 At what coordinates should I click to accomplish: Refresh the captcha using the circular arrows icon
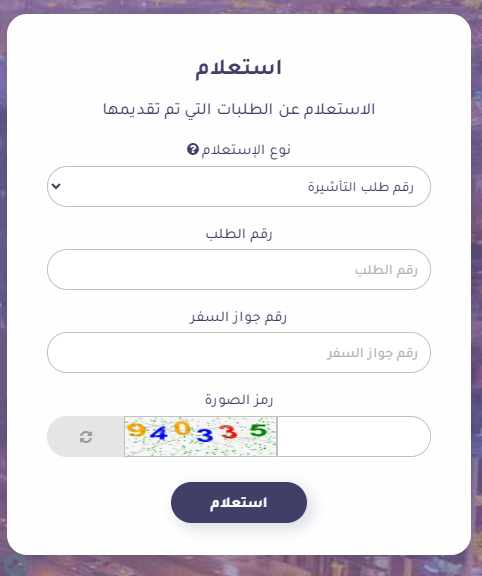click(86, 437)
